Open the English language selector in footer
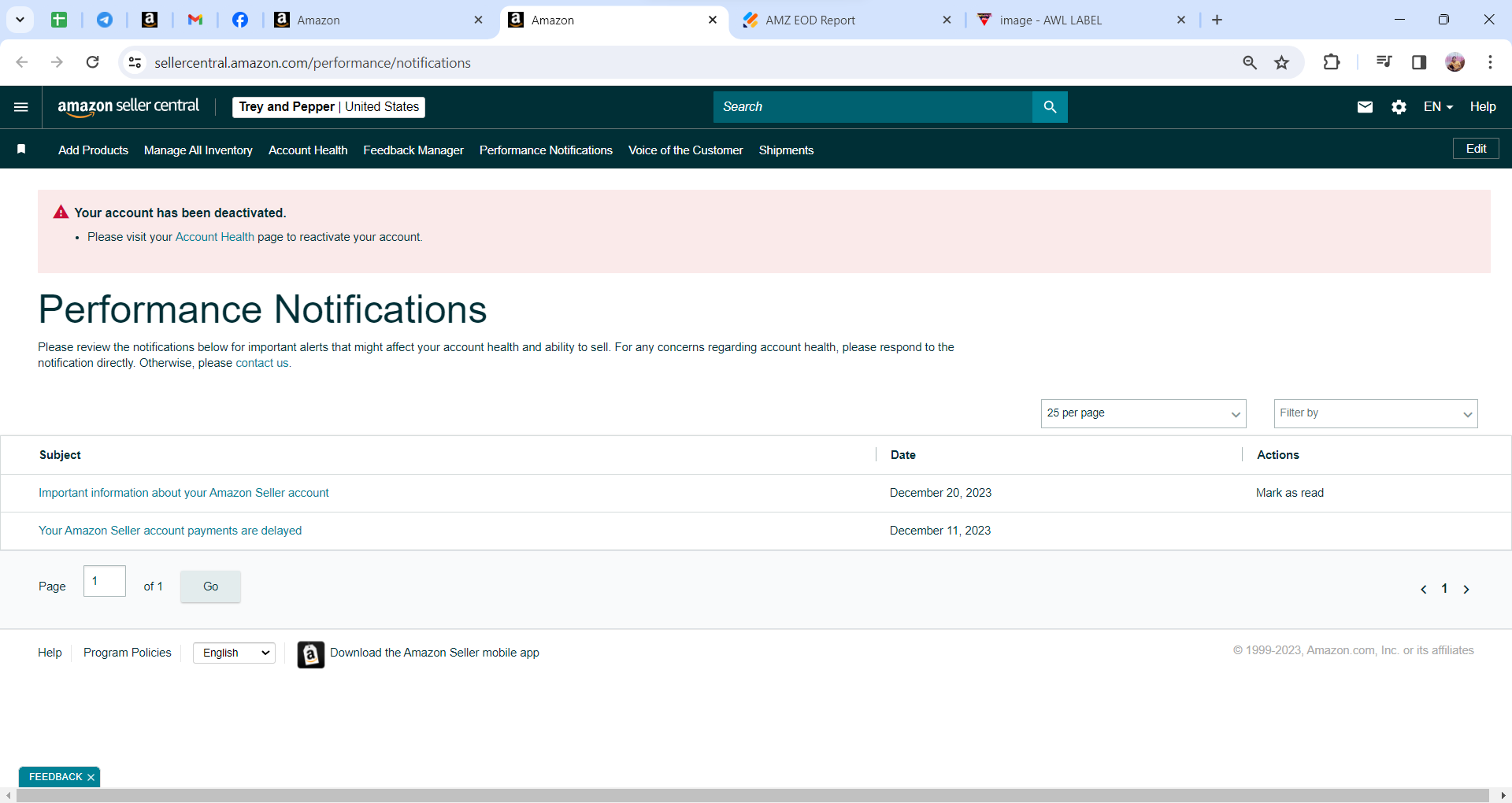The image size is (1512, 803). click(x=234, y=653)
